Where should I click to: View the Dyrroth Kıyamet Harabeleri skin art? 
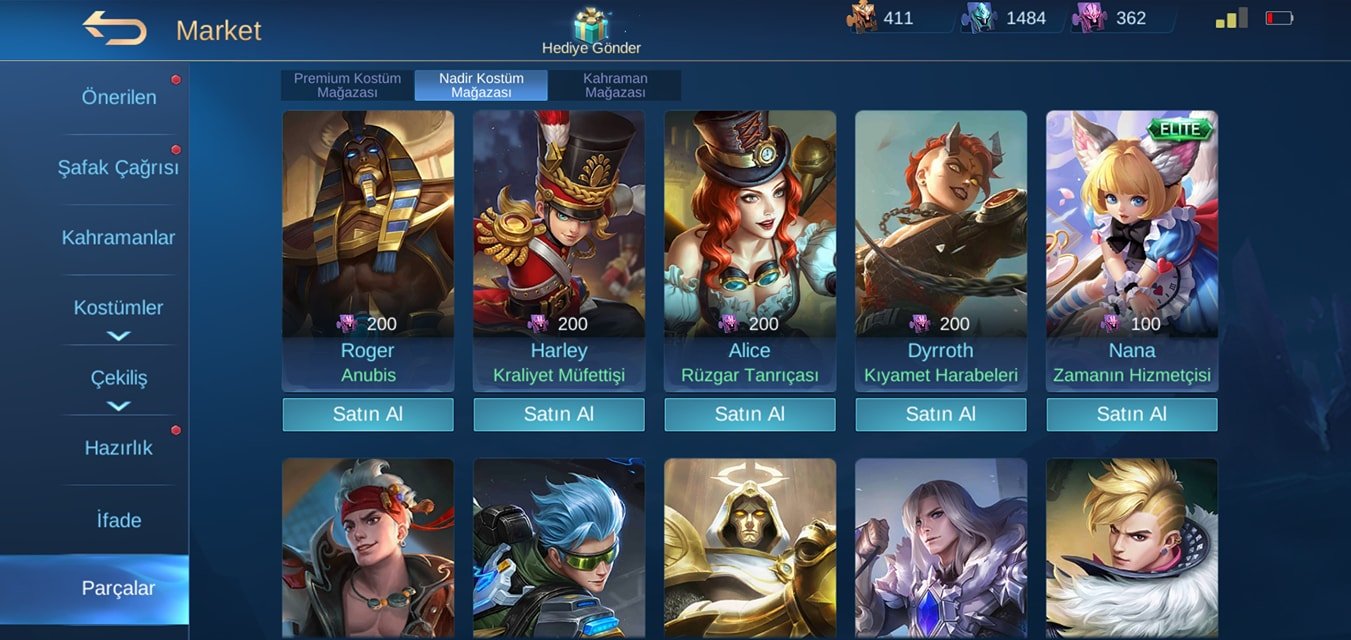pos(941,224)
